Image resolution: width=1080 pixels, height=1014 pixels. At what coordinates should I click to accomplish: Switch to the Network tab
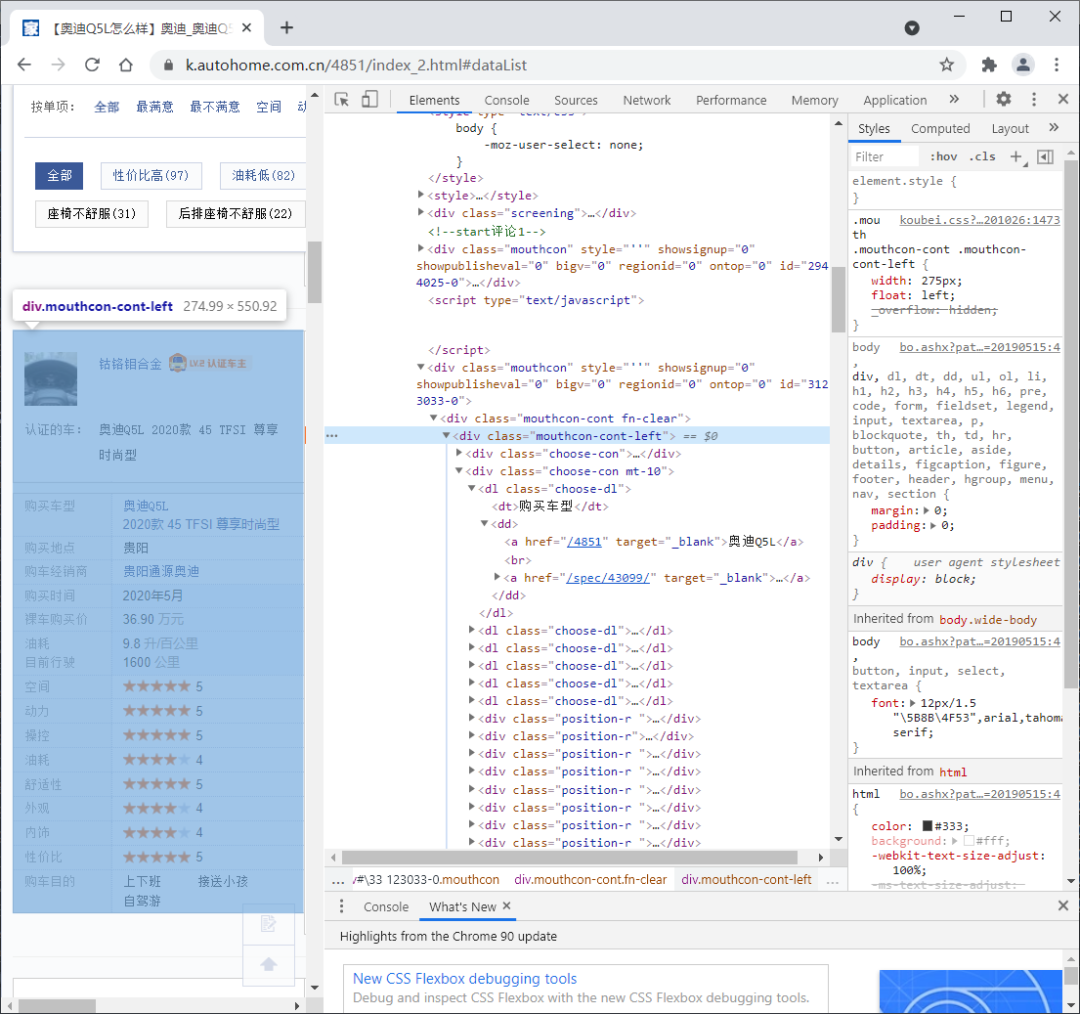pyautogui.click(x=646, y=101)
